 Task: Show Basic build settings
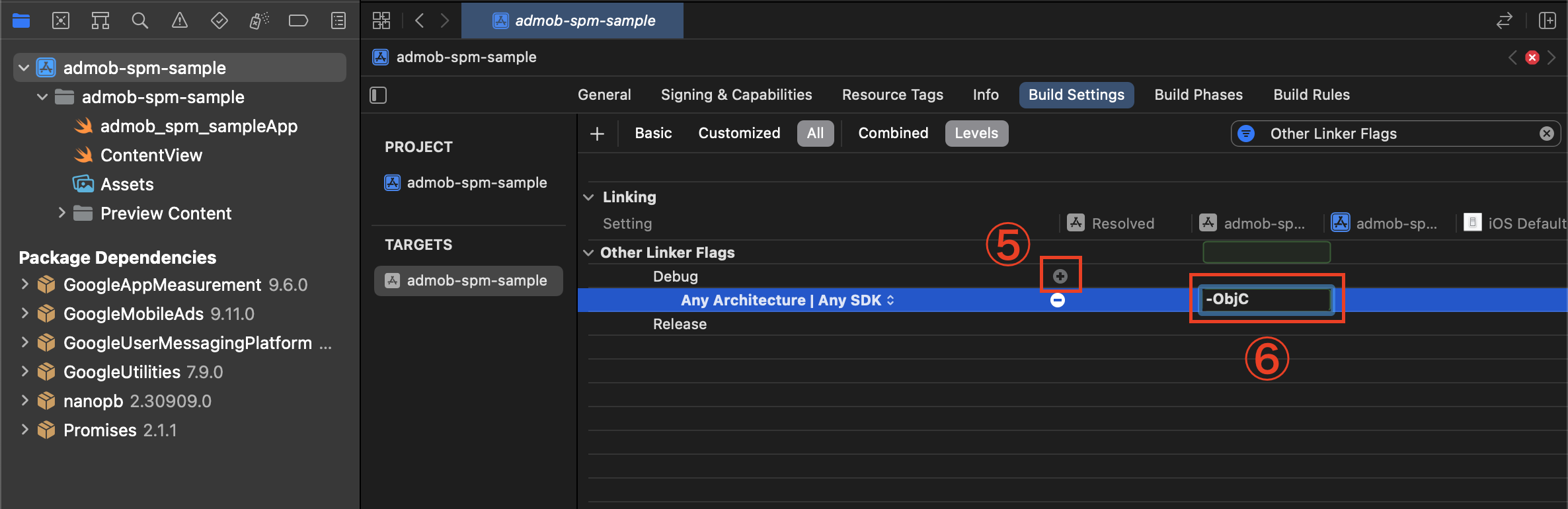point(653,134)
